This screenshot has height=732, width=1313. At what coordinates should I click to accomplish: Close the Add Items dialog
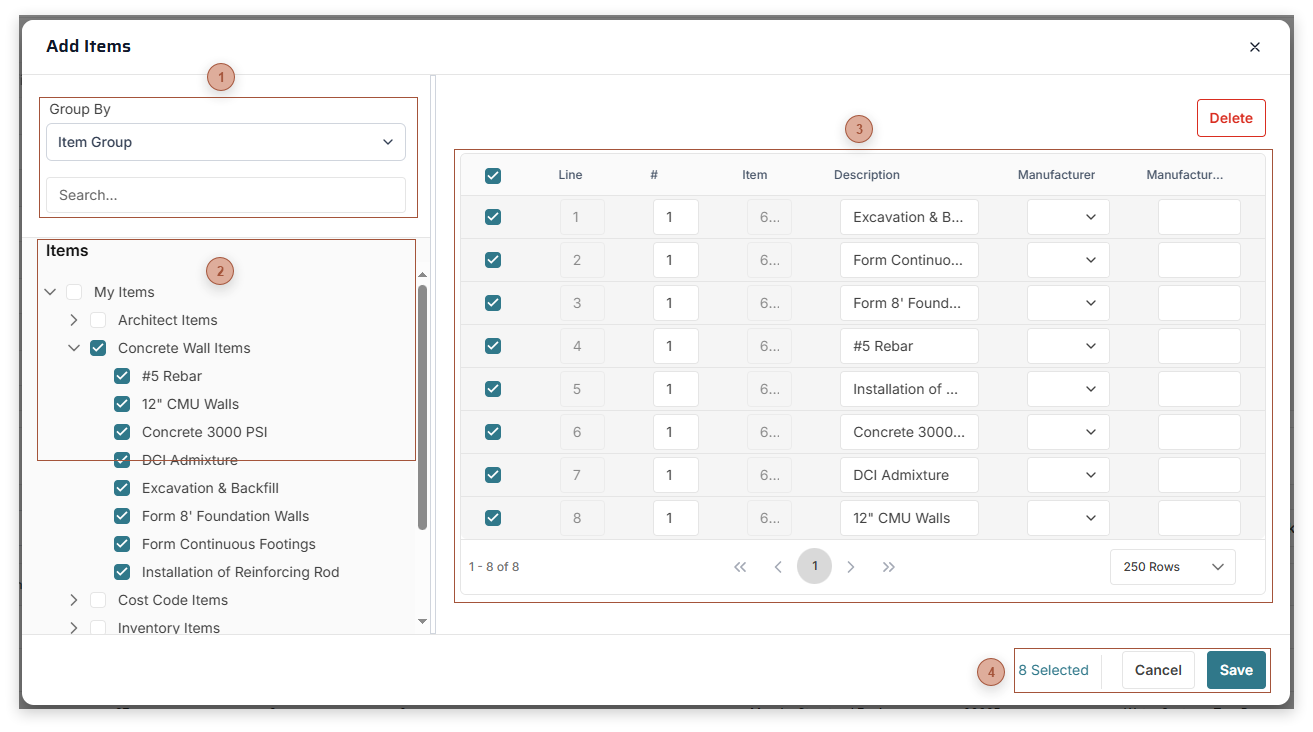click(1255, 47)
